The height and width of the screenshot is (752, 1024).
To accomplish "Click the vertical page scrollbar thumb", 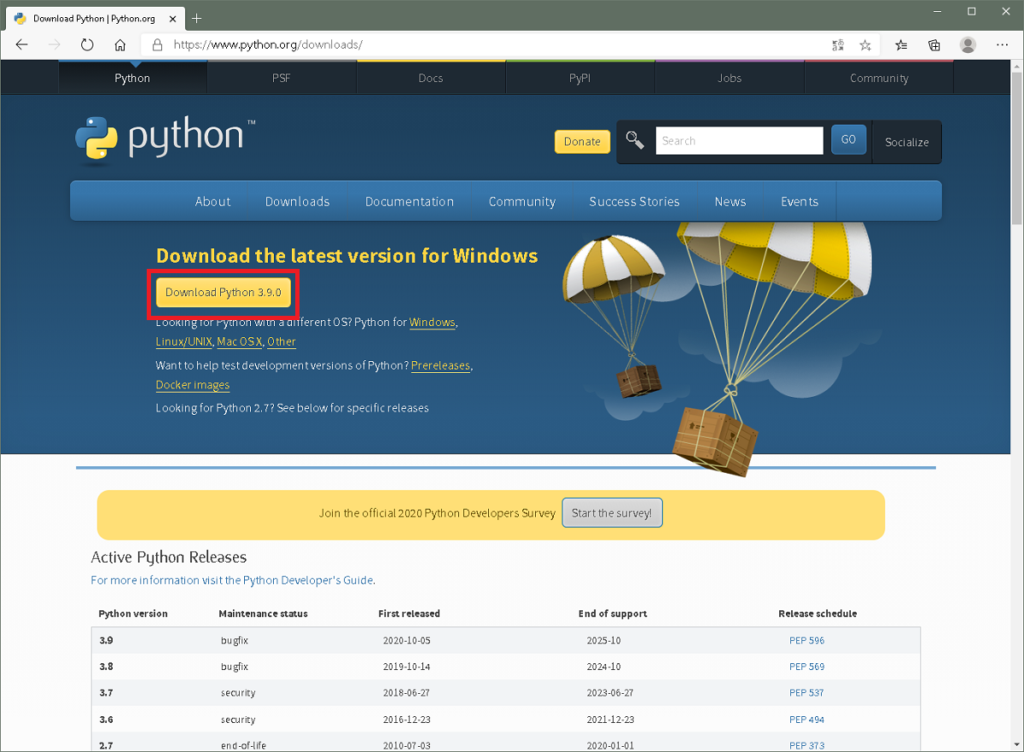I will [x=1017, y=148].
